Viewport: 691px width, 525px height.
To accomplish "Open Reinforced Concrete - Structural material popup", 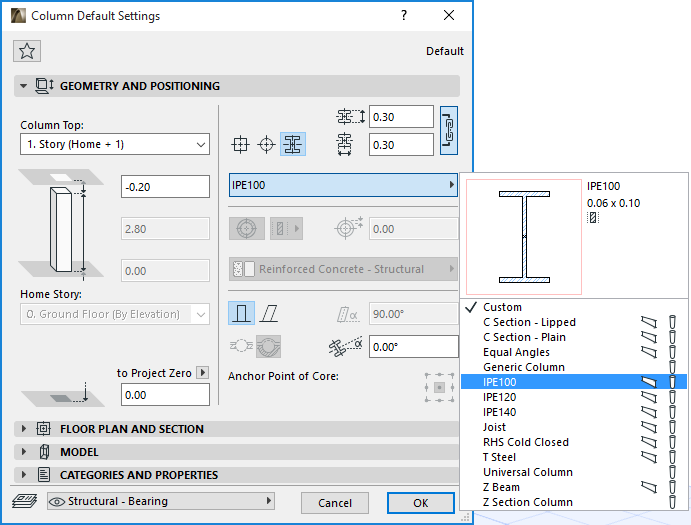I will (343, 269).
